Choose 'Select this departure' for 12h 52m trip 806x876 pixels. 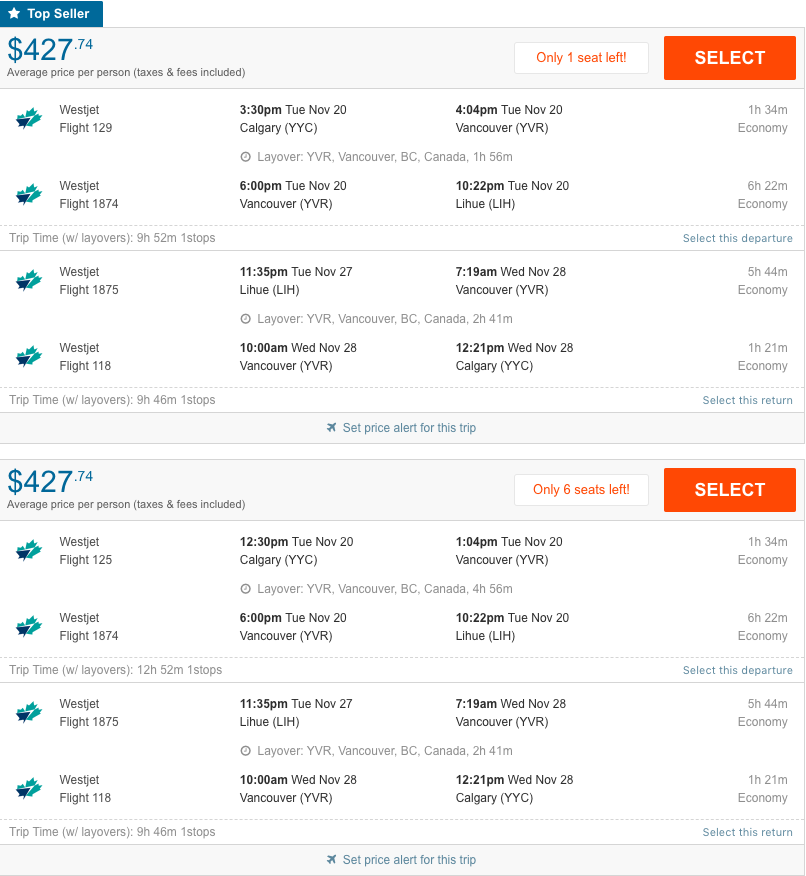[737, 670]
